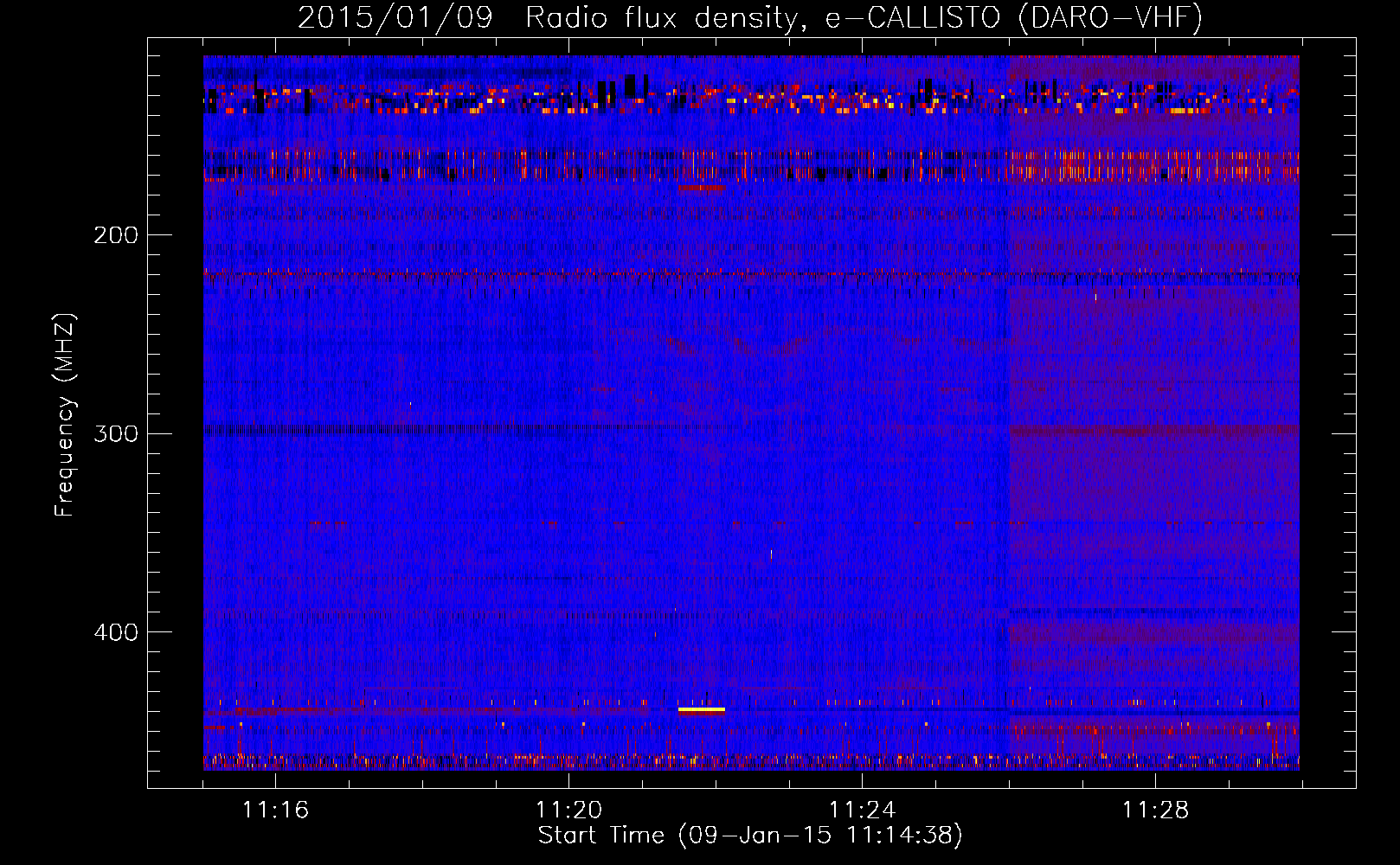Screen dimensions: 1400x865
Task: Click the "200" frequency tick label
Action: [116, 235]
